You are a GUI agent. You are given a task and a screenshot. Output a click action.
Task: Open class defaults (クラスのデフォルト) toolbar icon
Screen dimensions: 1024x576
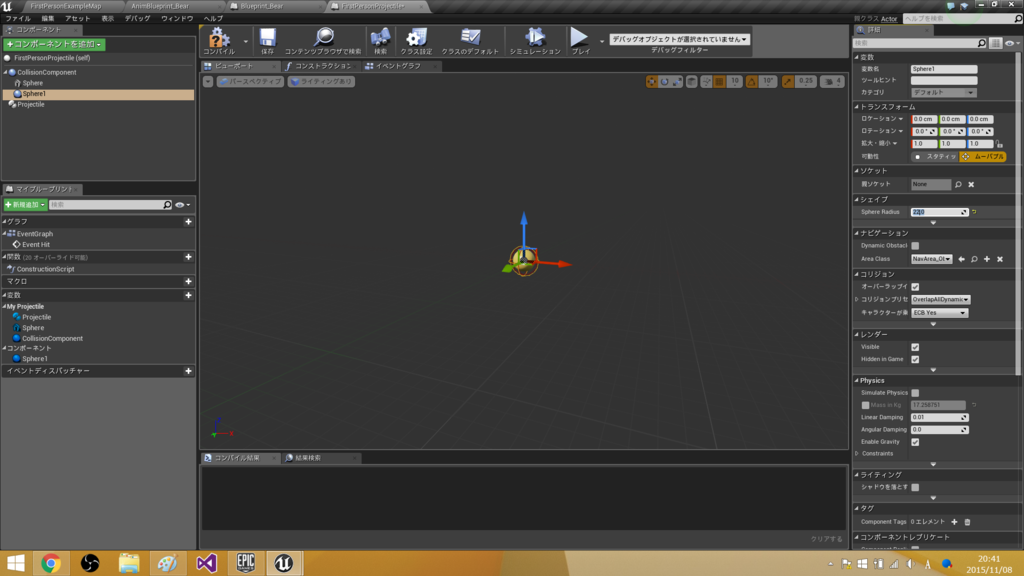[470, 40]
